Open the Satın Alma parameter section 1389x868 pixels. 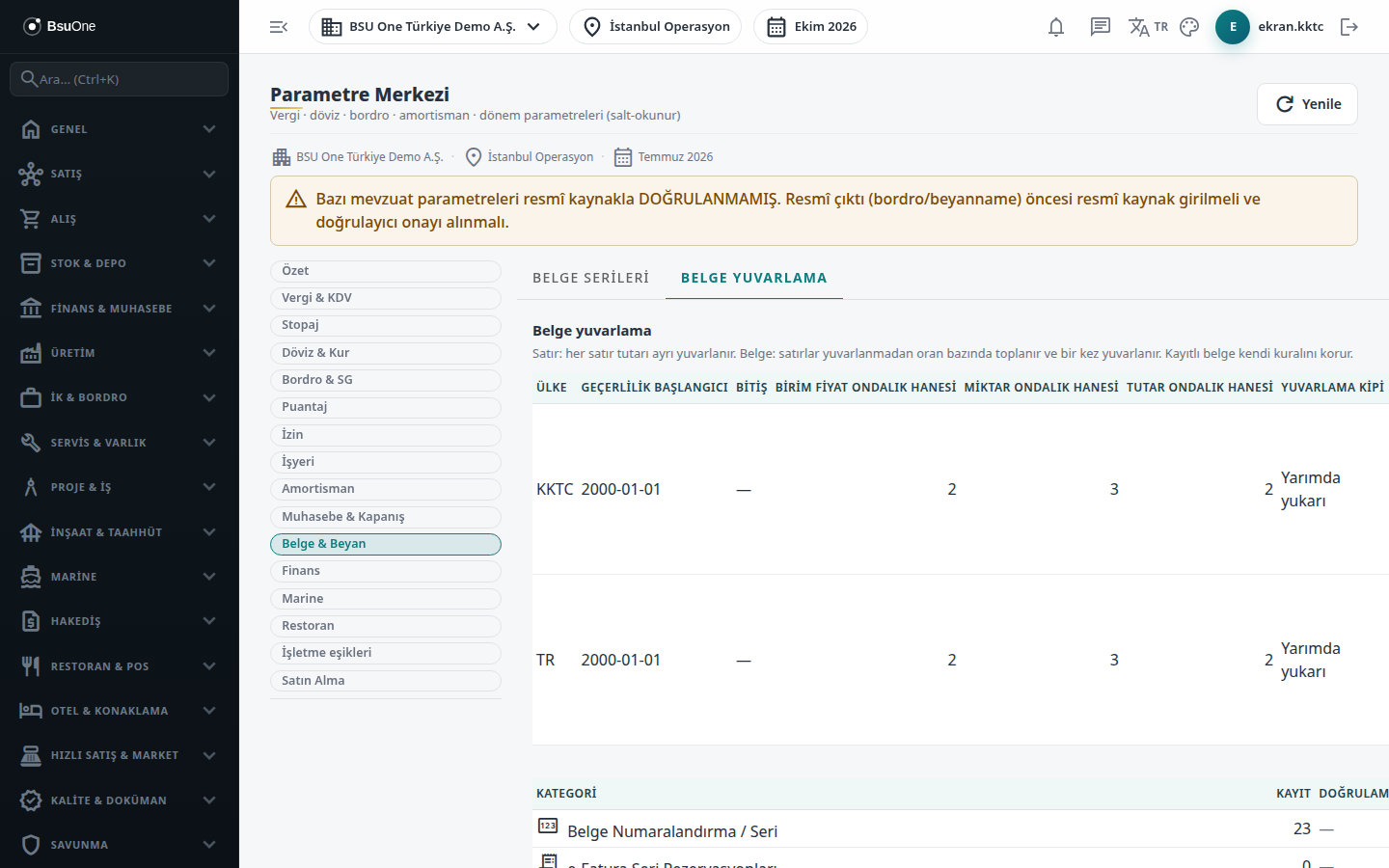pos(386,681)
